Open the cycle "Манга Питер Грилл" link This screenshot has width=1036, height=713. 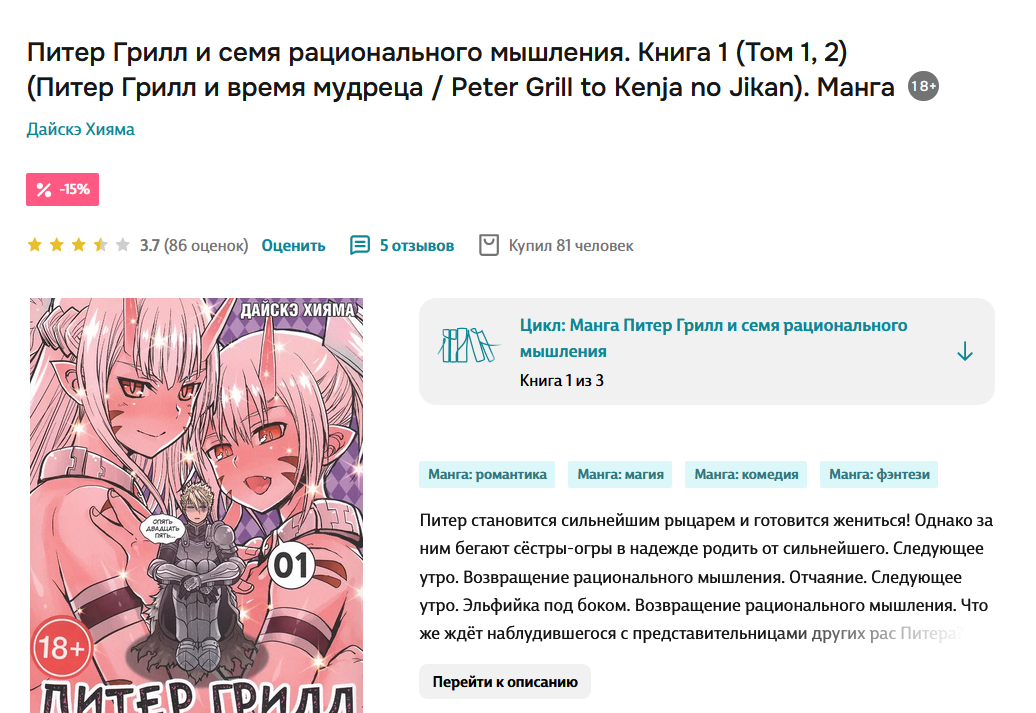coord(713,338)
